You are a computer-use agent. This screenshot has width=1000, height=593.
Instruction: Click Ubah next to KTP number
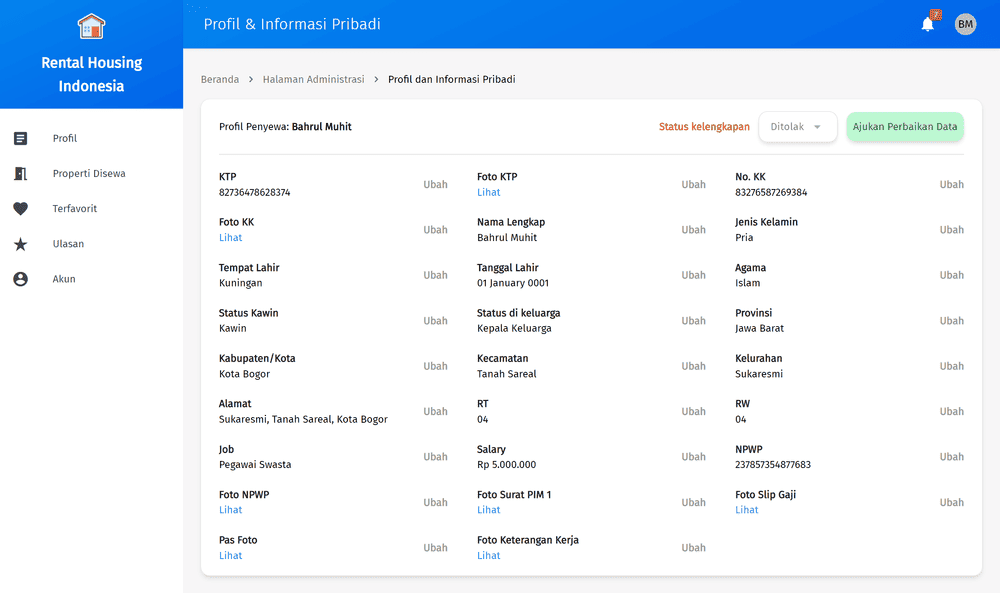[435, 185]
